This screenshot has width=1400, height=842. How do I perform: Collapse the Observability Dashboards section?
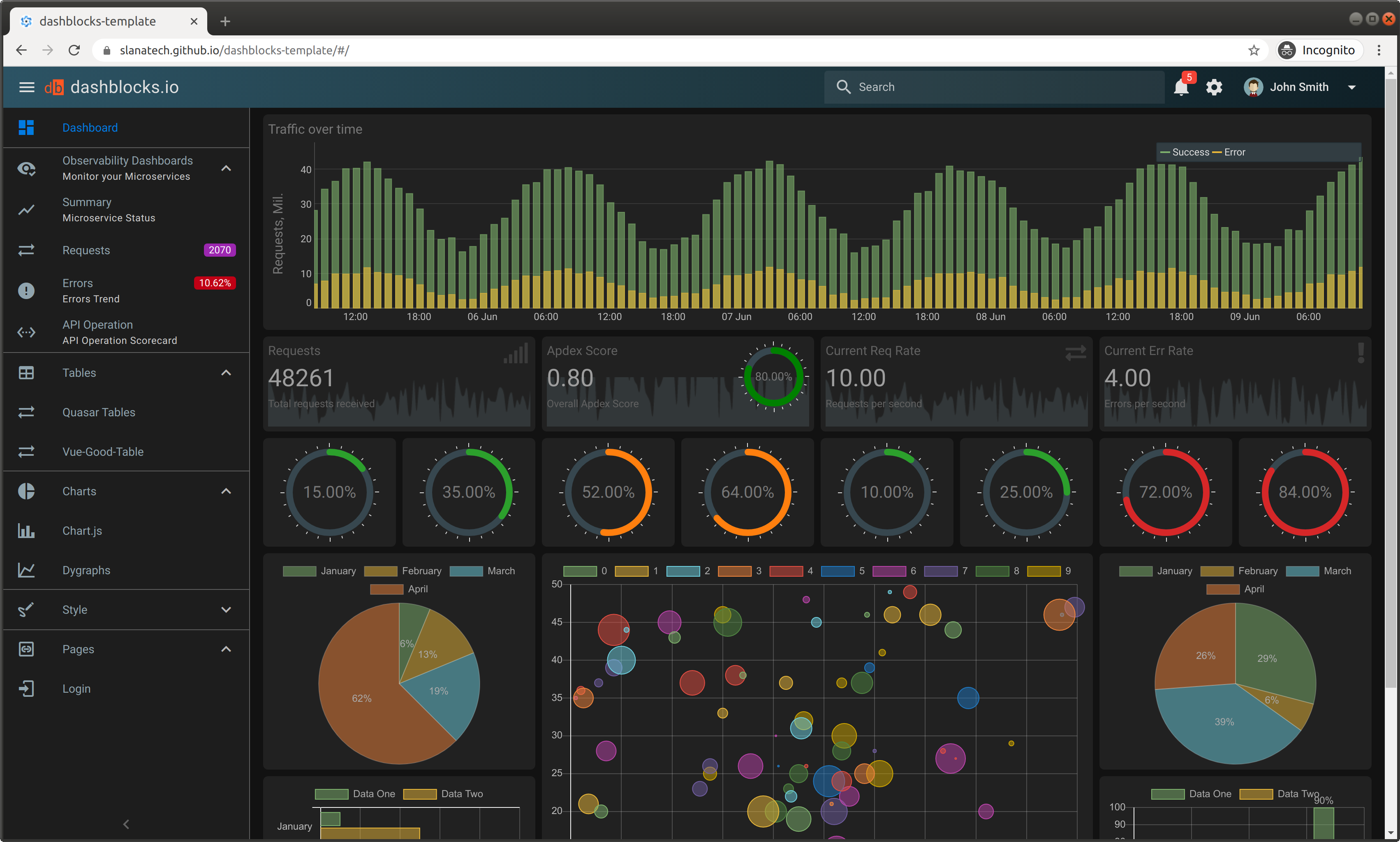pyautogui.click(x=226, y=169)
